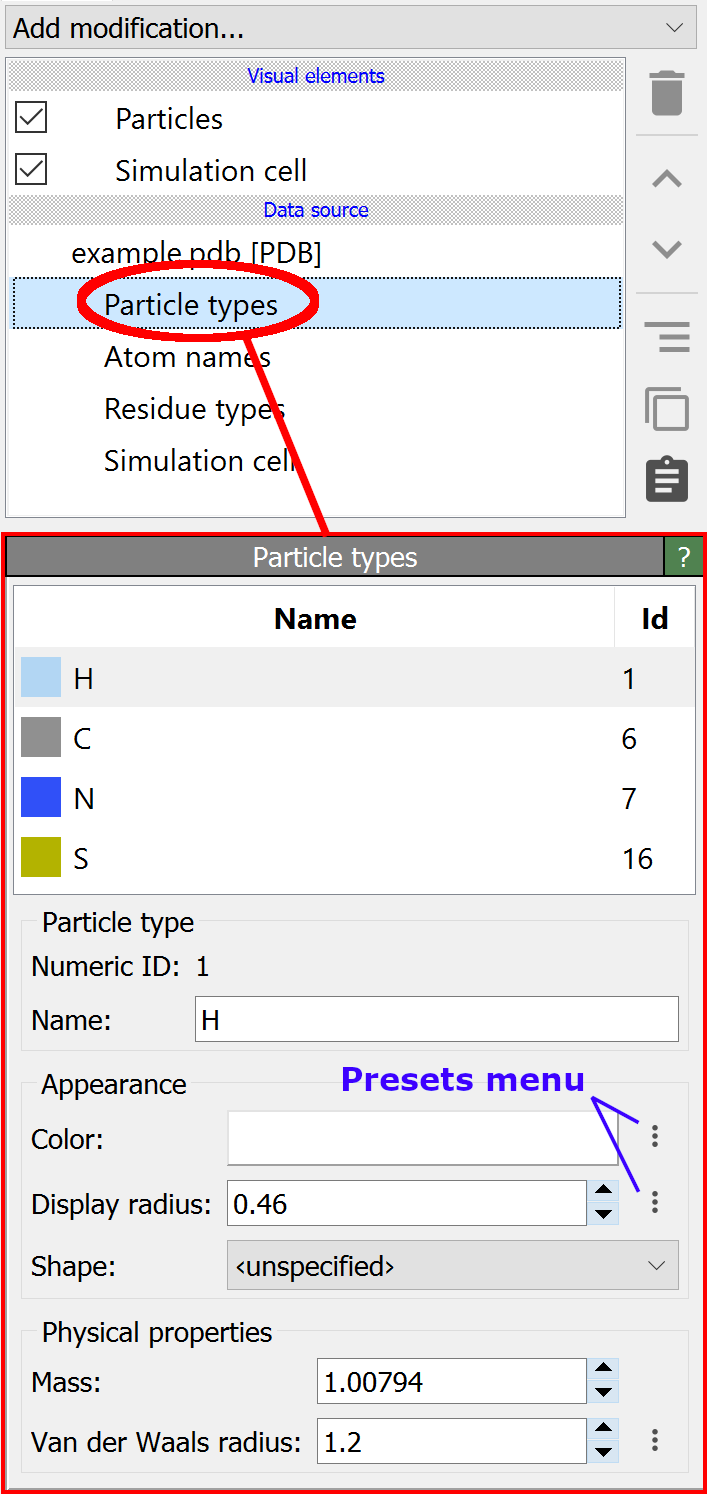Select the example.pdb data source entry
This screenshot has height=1494, width=707.
[x=196, y=253]
